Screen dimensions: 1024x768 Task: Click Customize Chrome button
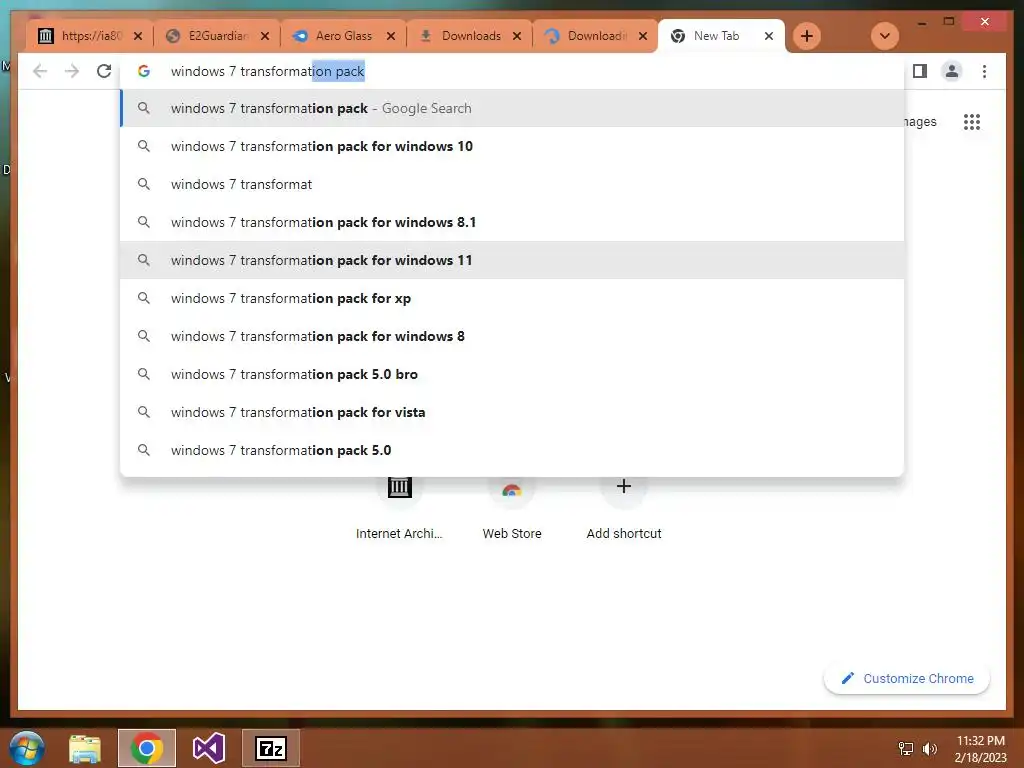pyautogui.click(x=907, y=679)
